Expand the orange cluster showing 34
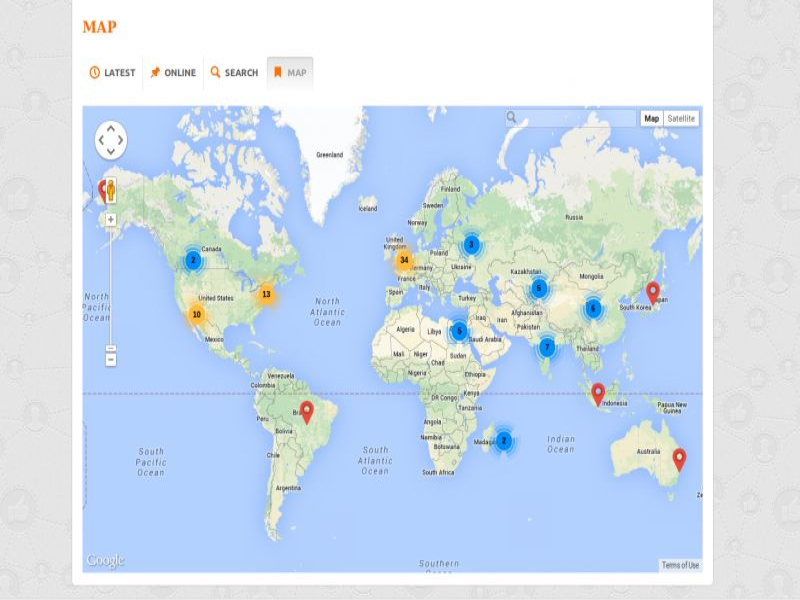The width and height of the screenshot is (800, 600). [404, 261]
